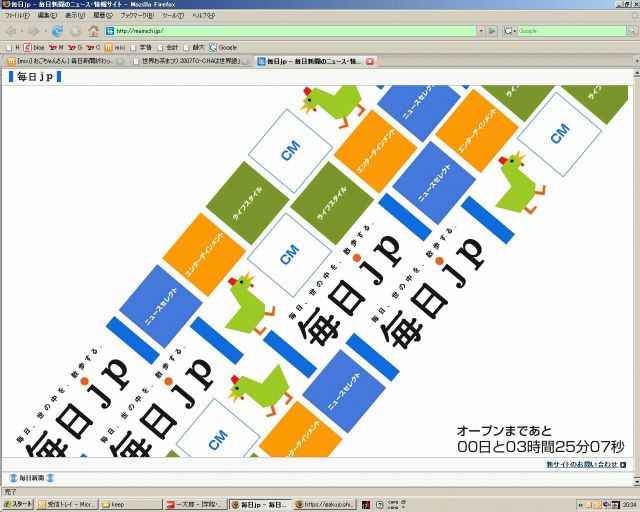Screen dimensions: 640x512
Task: Open the back history dropdown arrow
Action: (x=22, y=31)
